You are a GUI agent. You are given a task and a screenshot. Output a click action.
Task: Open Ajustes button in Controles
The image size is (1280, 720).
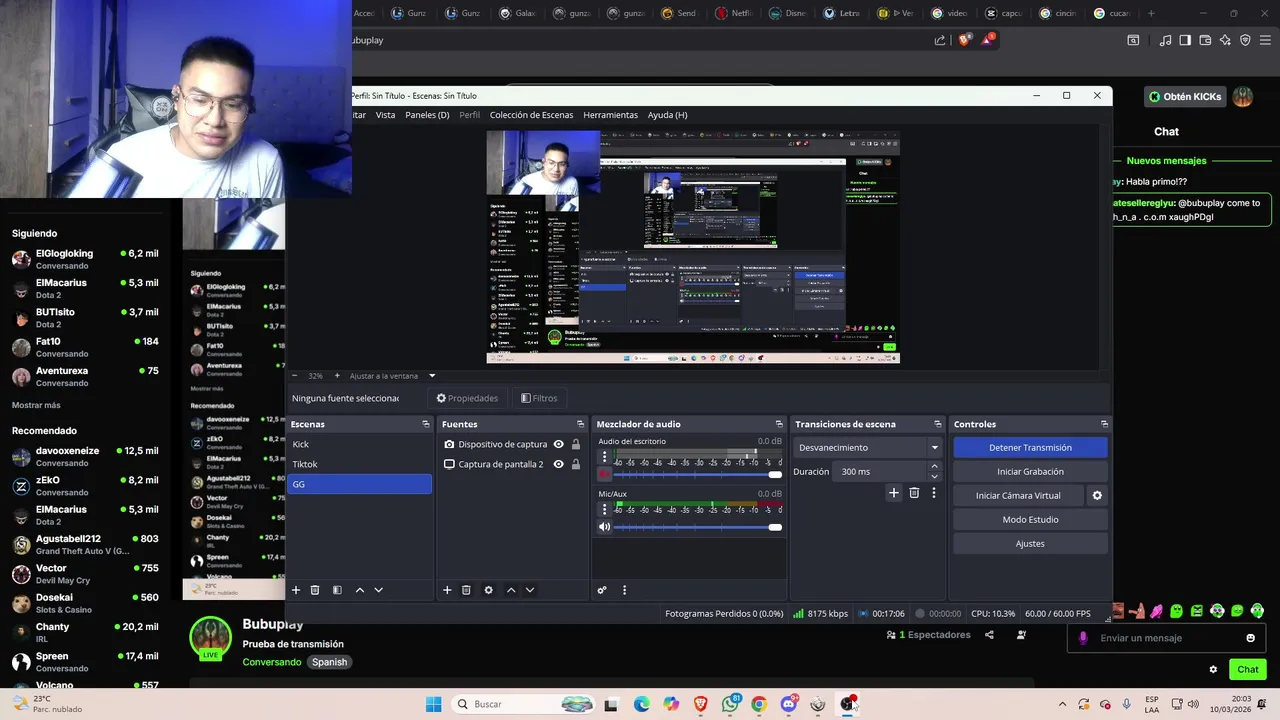pyautogui.click(x=1030, y=544)
